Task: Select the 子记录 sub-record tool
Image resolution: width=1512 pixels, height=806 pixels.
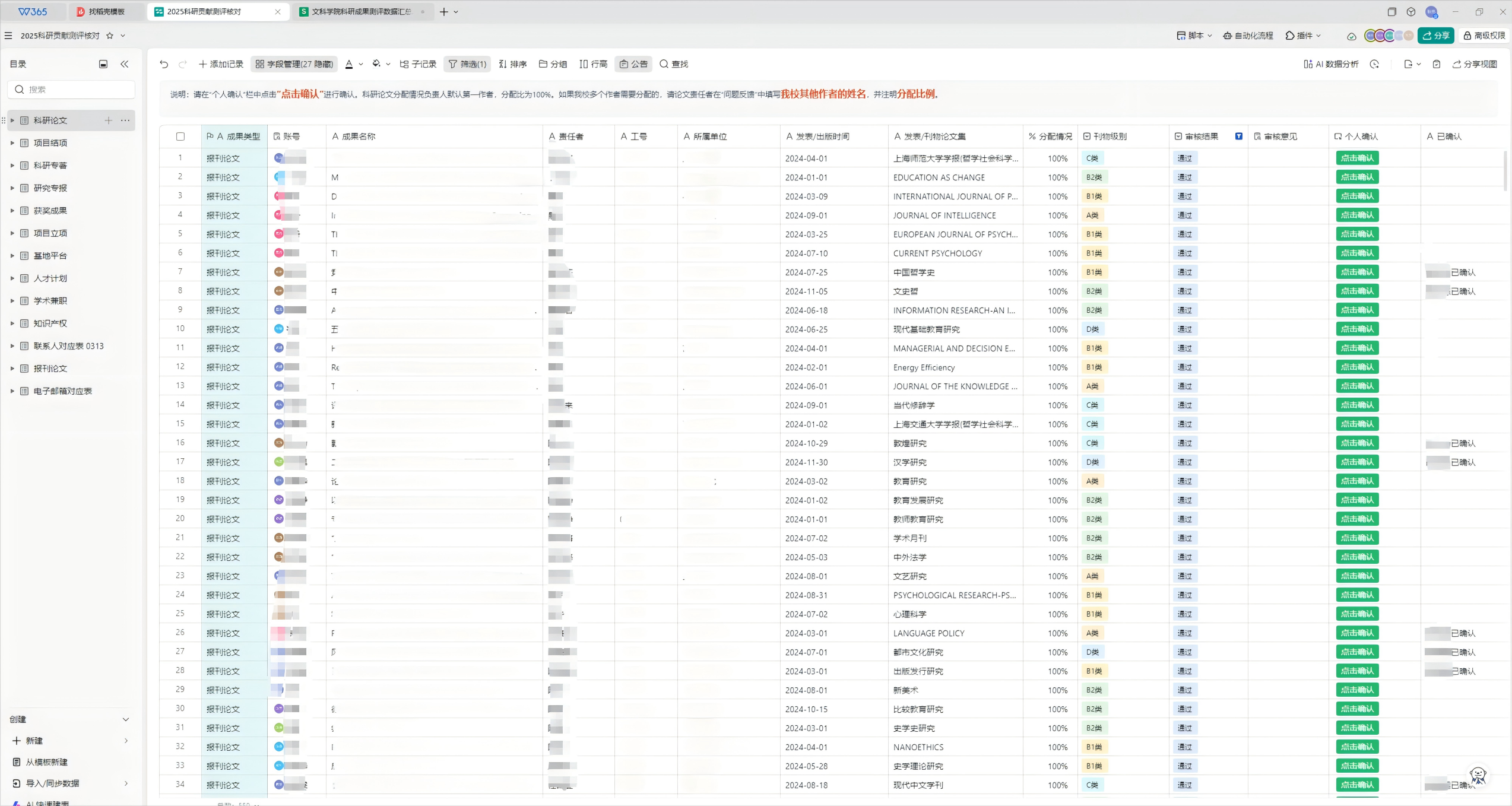Action: 418,64
